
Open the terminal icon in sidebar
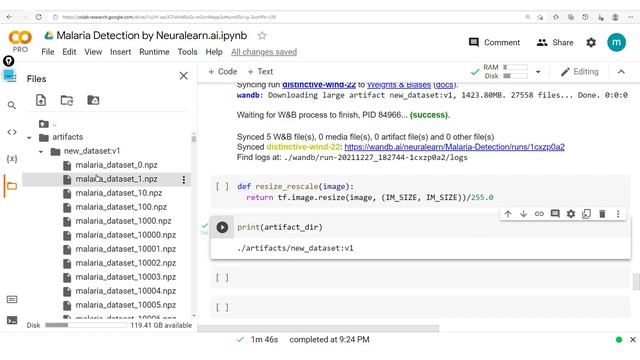pos(12,320)
